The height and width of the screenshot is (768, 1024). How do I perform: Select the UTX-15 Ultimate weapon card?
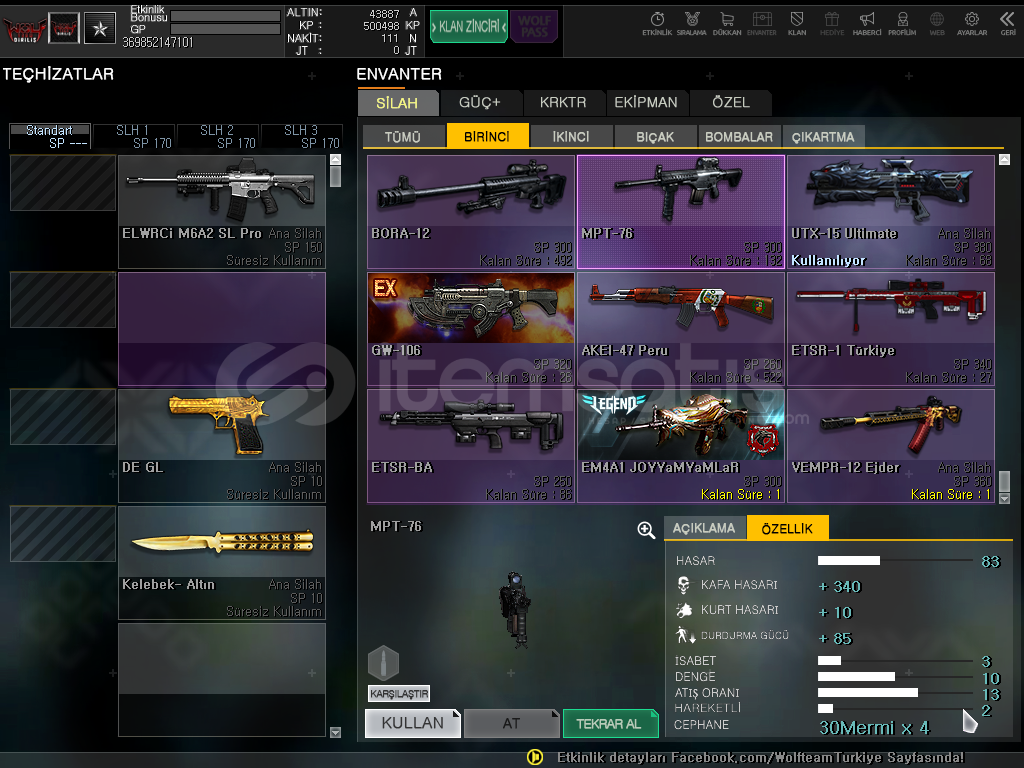tap(891, 212)
